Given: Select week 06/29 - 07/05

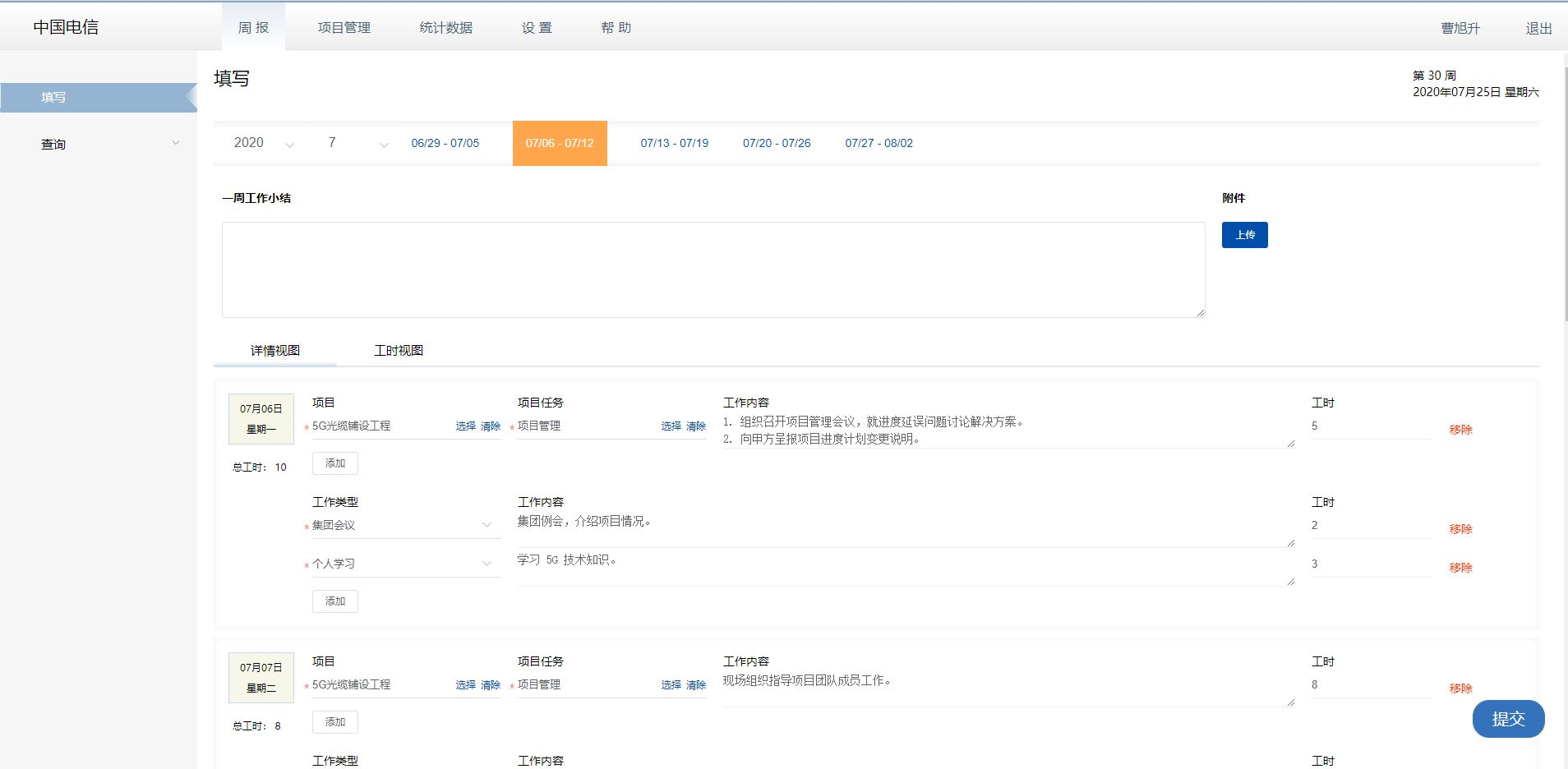Looking at the screenshot, I should click(x=445, y=143).
